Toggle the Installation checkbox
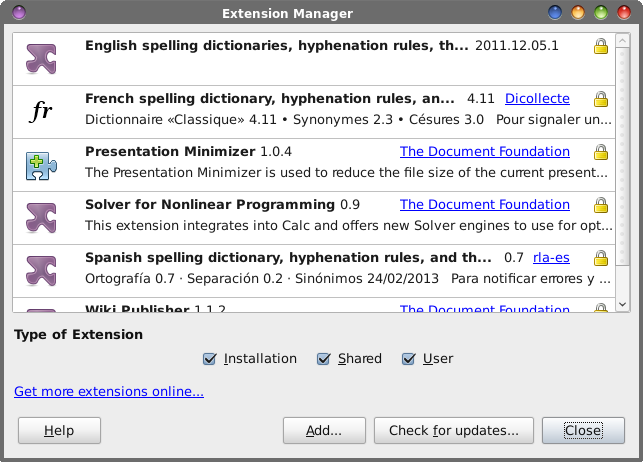This screenshot has width=643, height=462. point(210,359)
